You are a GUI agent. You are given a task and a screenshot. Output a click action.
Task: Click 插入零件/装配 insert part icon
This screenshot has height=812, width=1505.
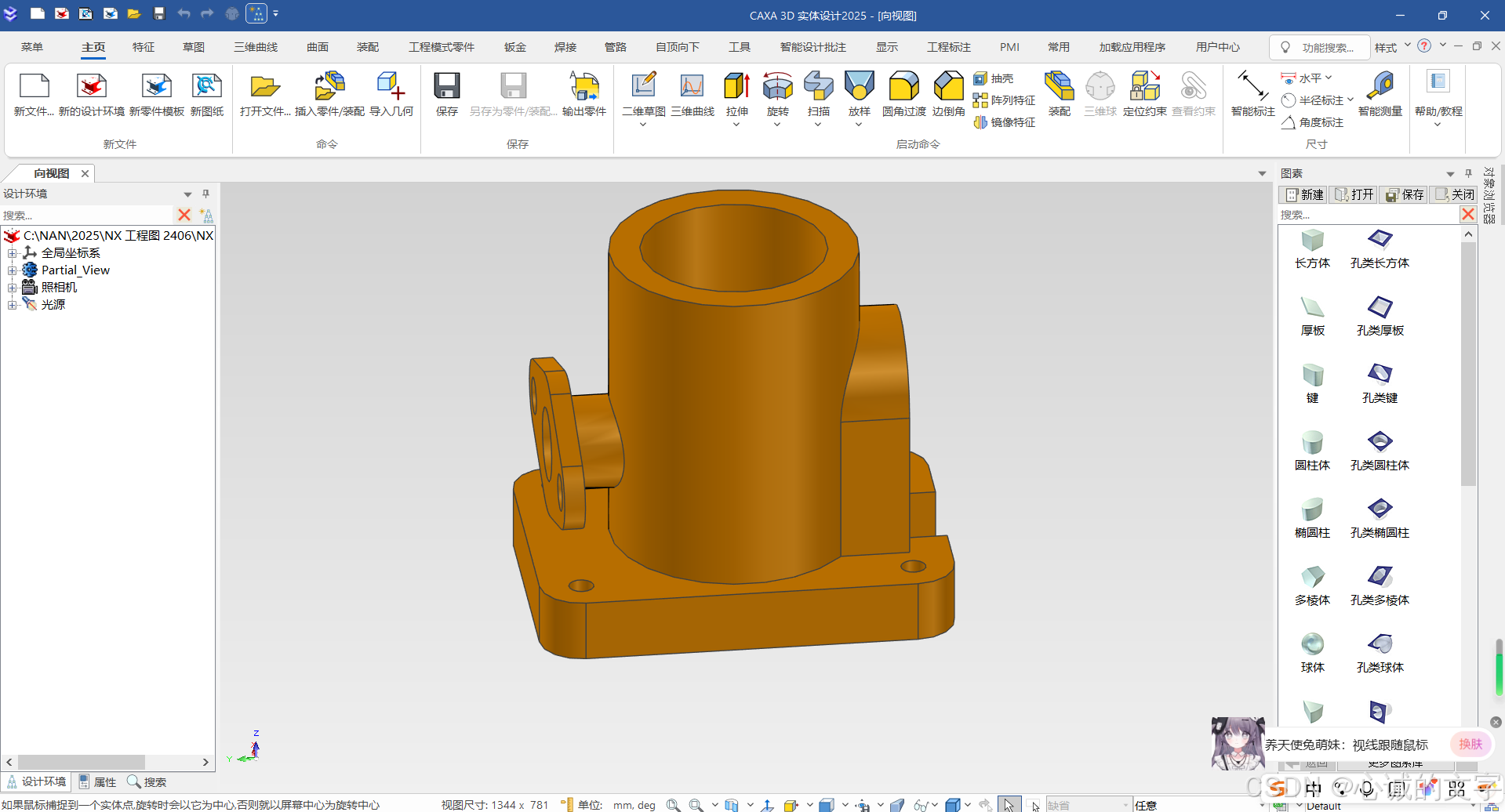coord(329,86)
